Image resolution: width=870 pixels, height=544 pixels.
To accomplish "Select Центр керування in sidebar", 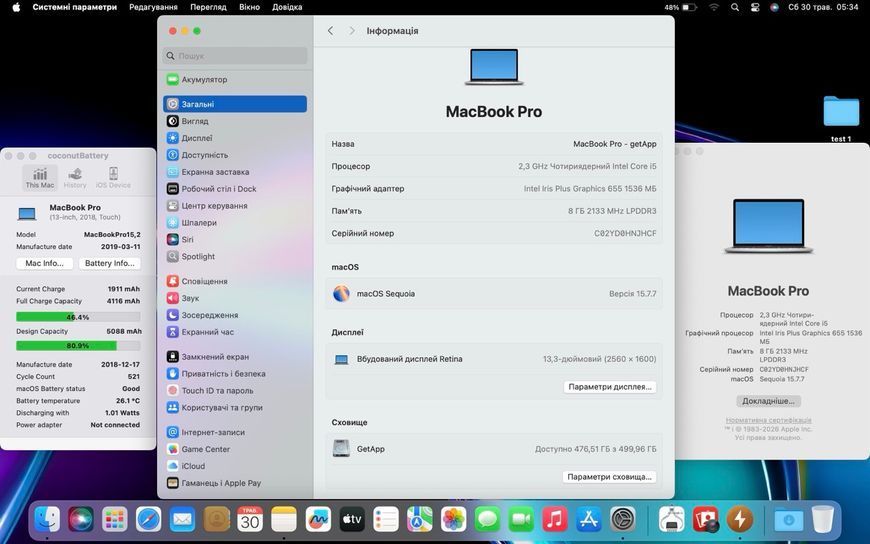I will point(235,205).
